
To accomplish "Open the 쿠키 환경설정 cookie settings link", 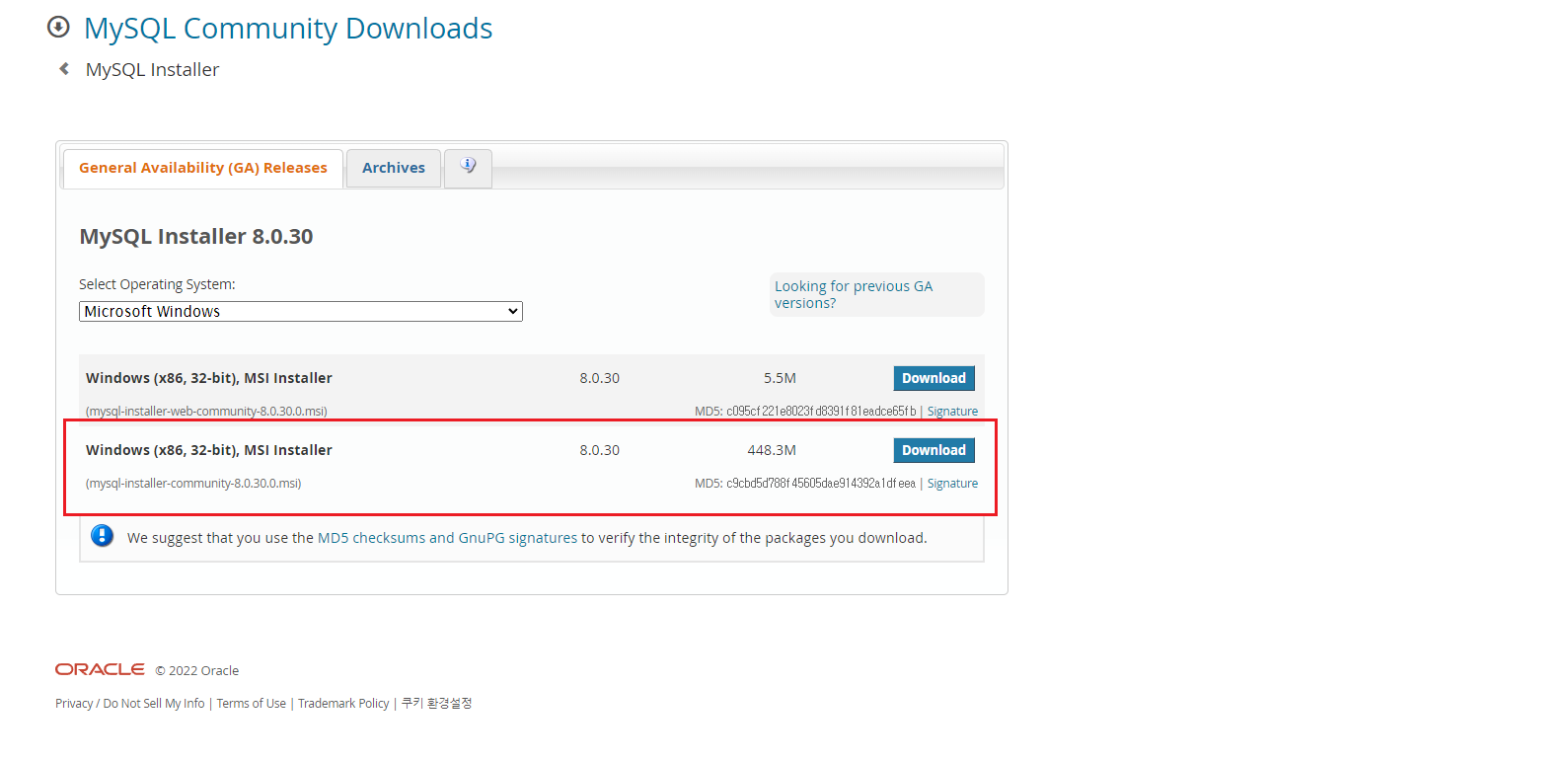I will coord(437,704).
